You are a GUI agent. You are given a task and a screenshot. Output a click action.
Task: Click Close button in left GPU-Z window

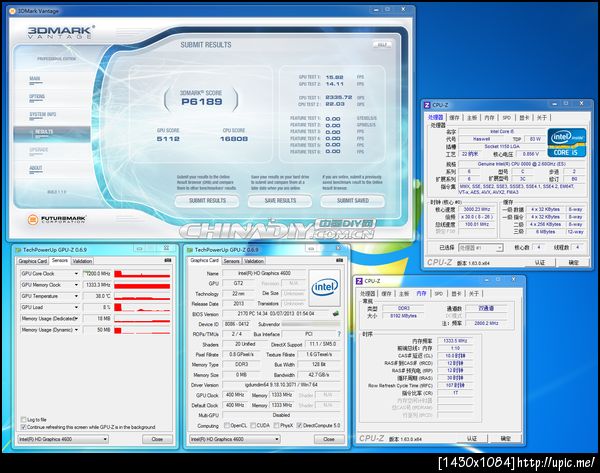pos(157,439)
